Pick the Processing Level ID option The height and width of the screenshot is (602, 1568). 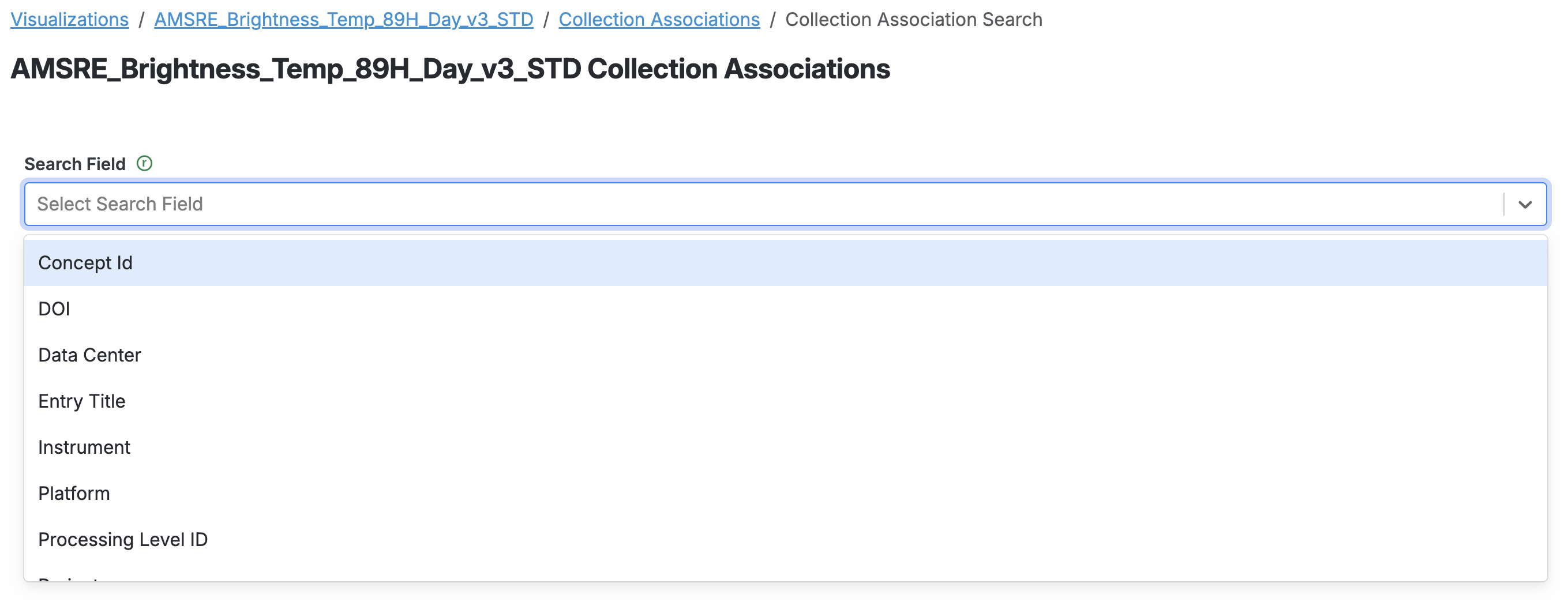123,540
